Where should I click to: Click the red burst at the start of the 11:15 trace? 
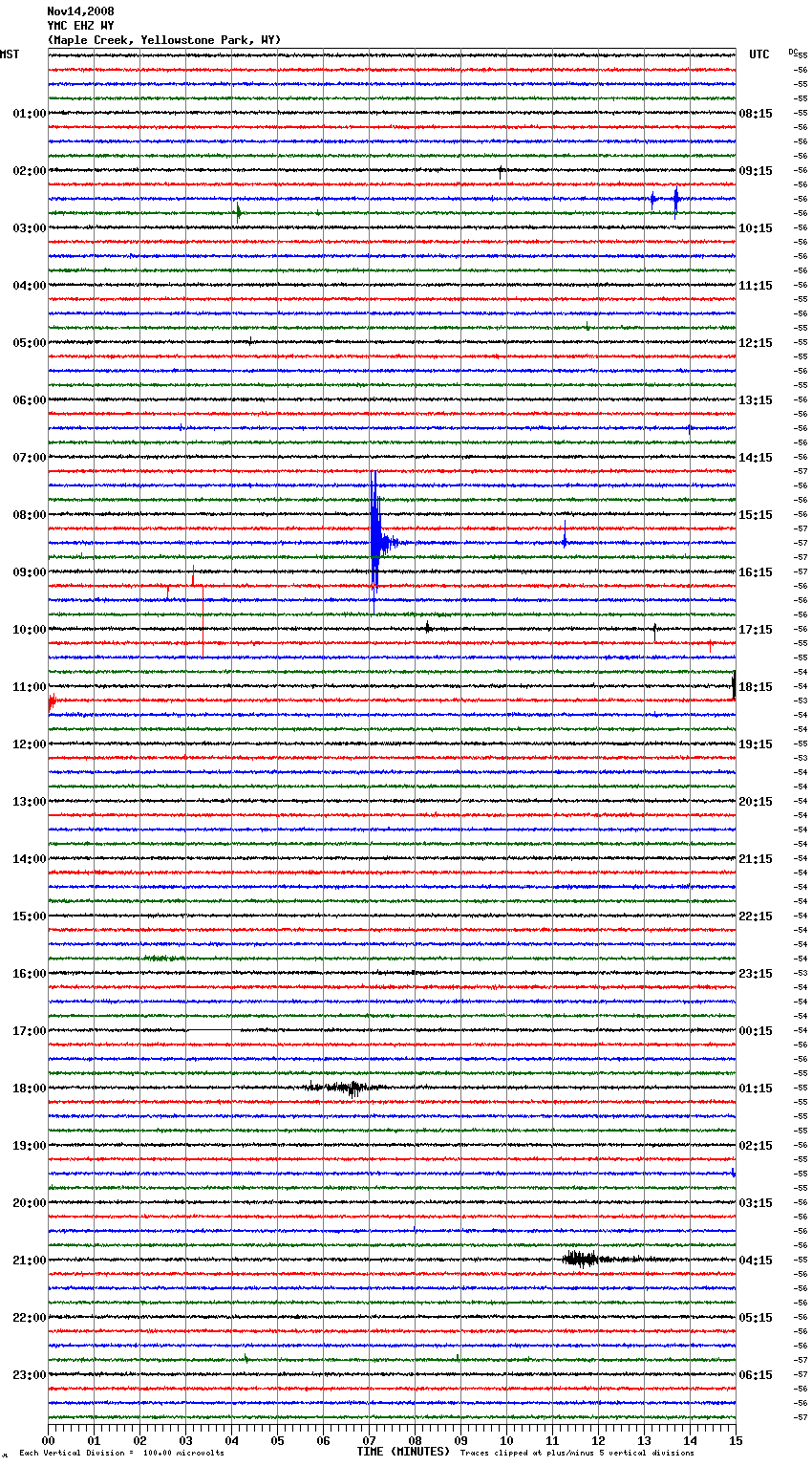53,701
